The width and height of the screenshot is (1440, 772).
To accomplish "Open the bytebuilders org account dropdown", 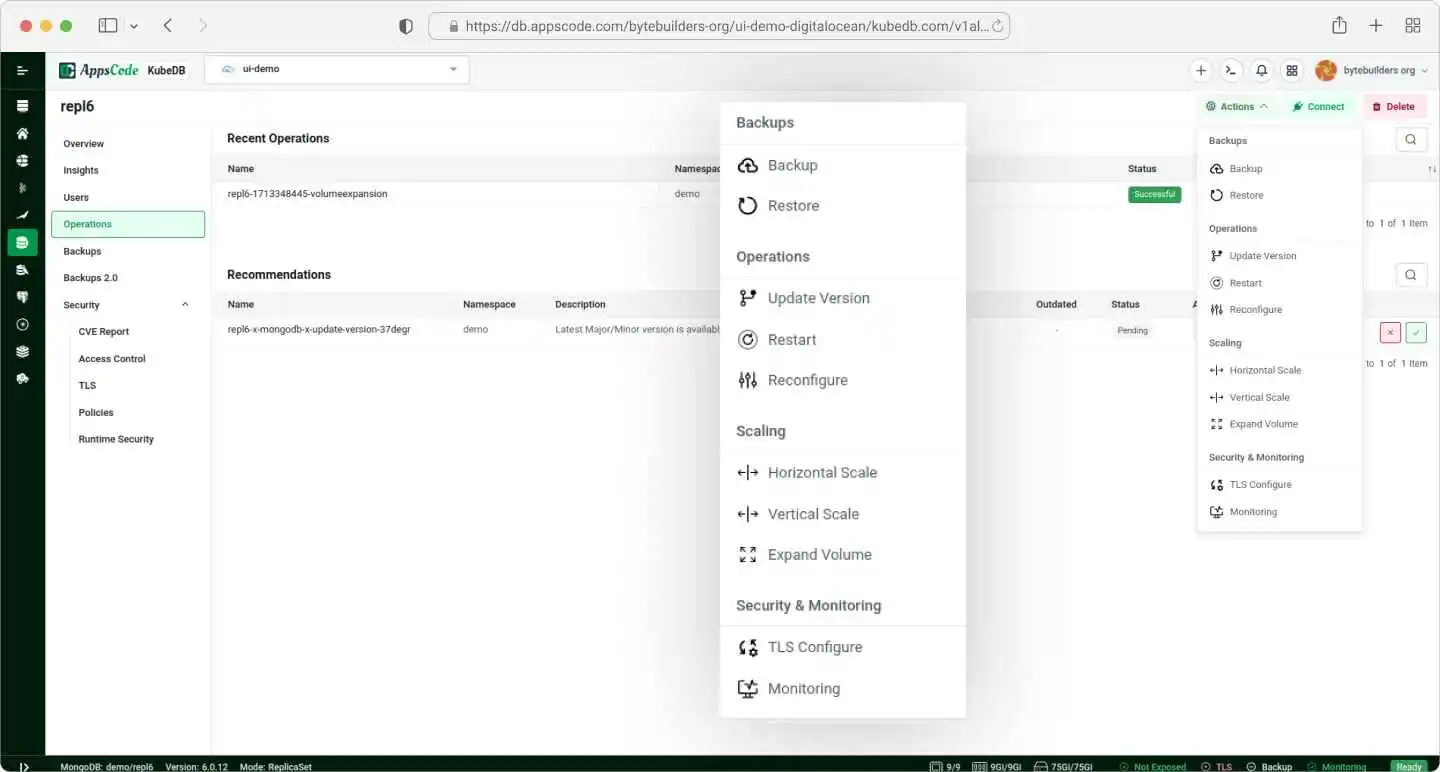I will 1371,70.
